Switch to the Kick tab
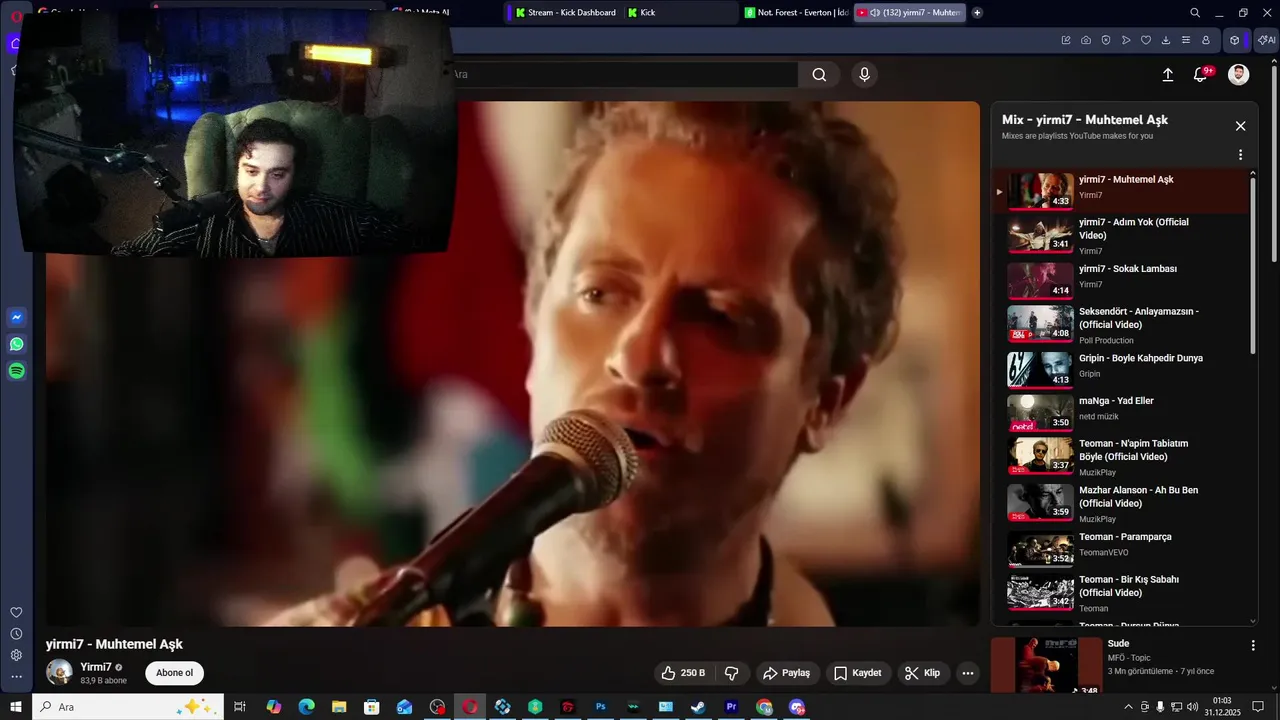The height and width of the screenshot is (720, 1280). pos(680,13)
